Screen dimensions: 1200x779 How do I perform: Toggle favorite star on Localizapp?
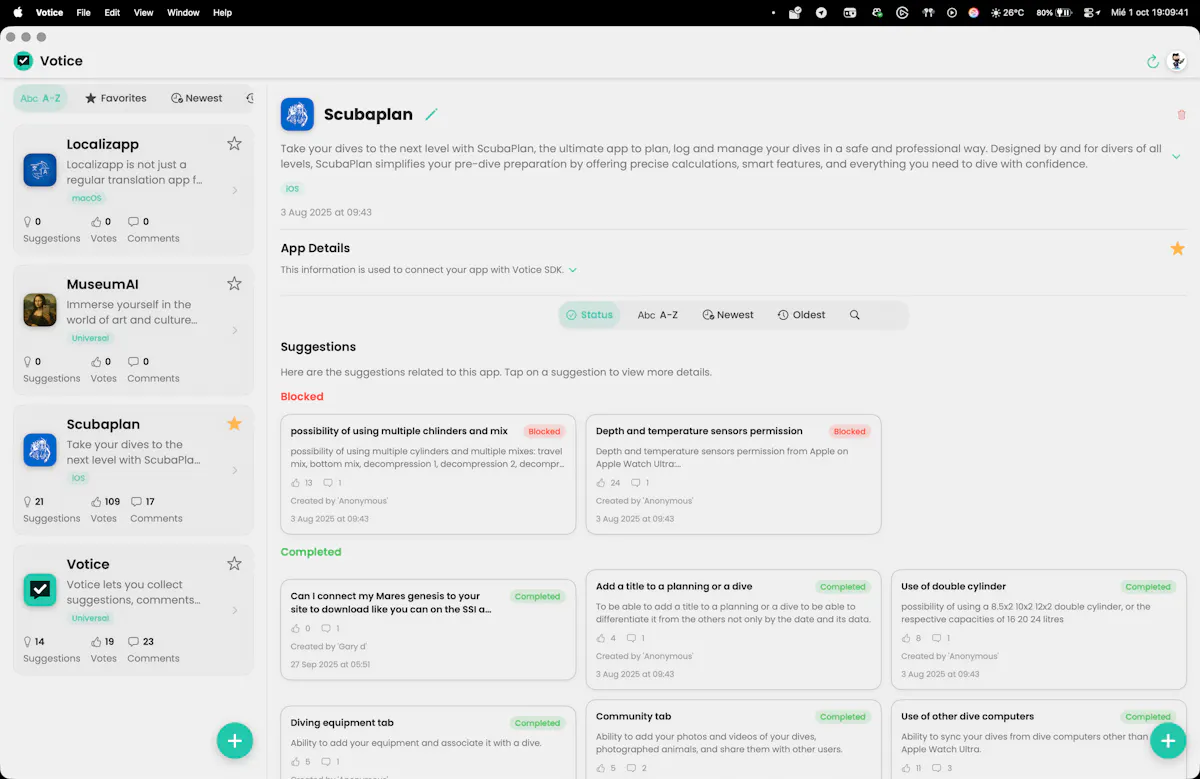click(x=234, y=144)
